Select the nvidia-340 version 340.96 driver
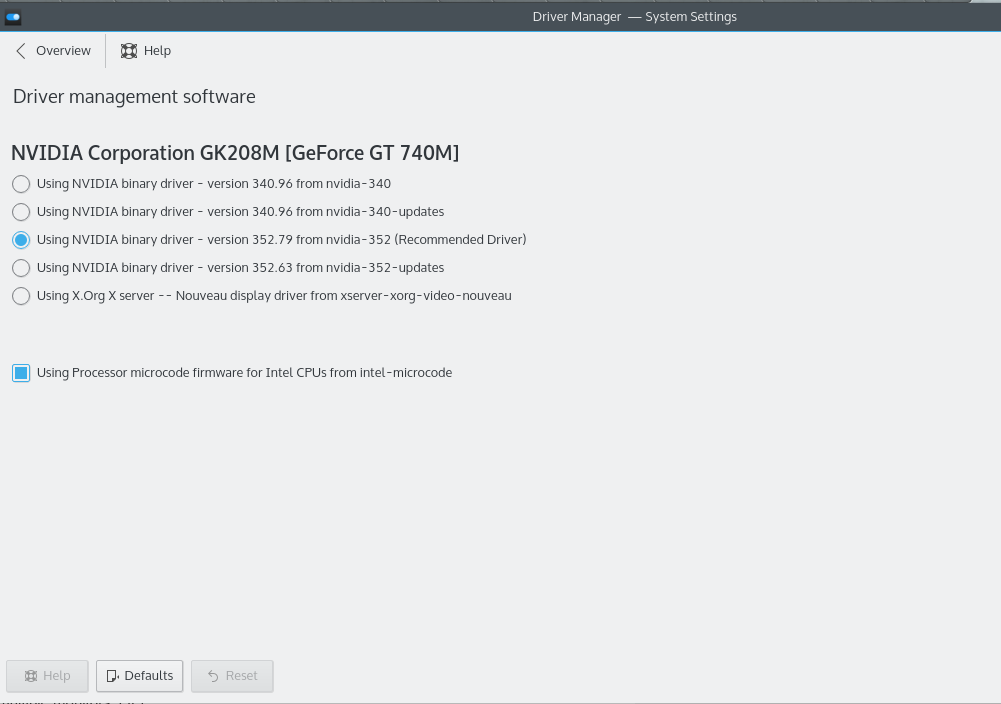1001x704 pixels. tap(21, 184)
